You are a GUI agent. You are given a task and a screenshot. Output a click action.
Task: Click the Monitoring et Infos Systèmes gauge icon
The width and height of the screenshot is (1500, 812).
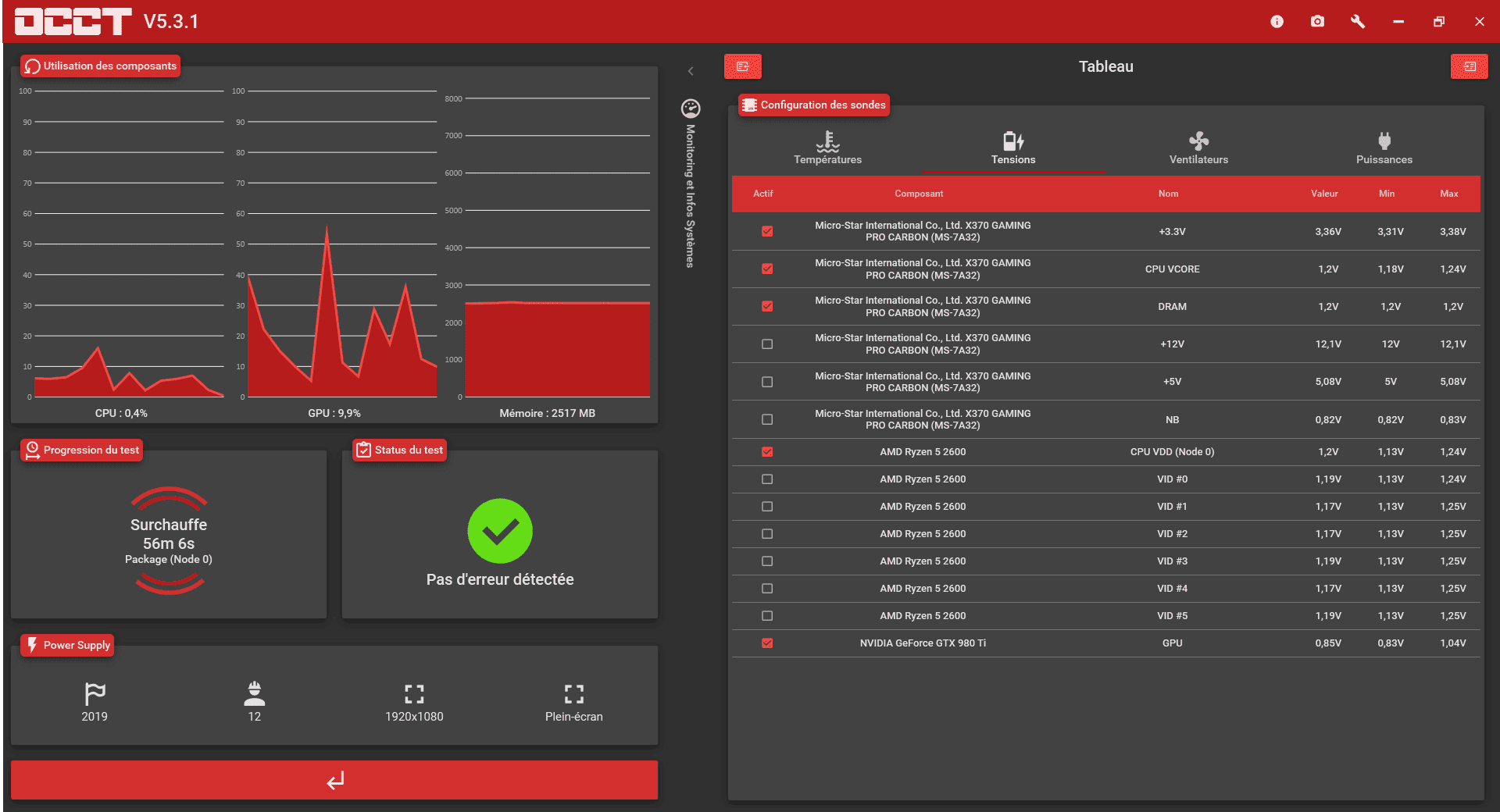(x=691, y=109)
